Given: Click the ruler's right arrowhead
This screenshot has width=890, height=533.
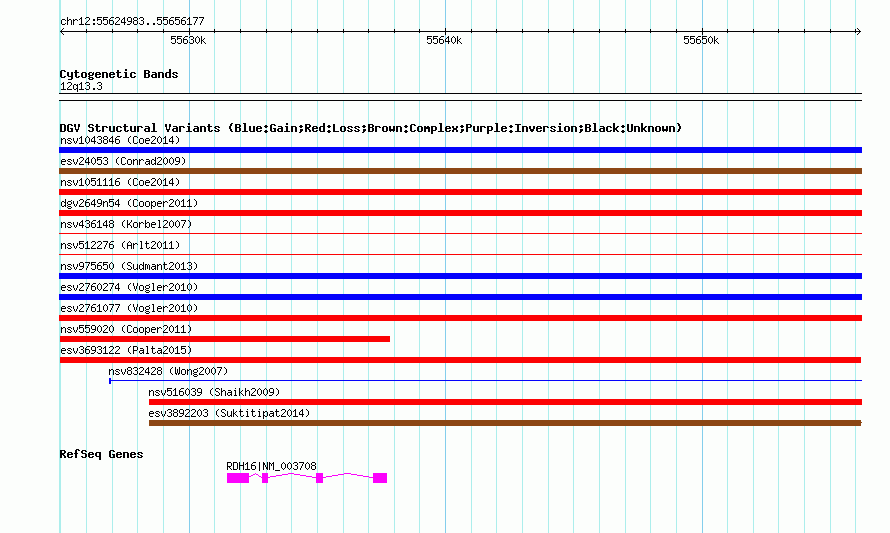Looking at the screenshot, I should tap(858, 31).
